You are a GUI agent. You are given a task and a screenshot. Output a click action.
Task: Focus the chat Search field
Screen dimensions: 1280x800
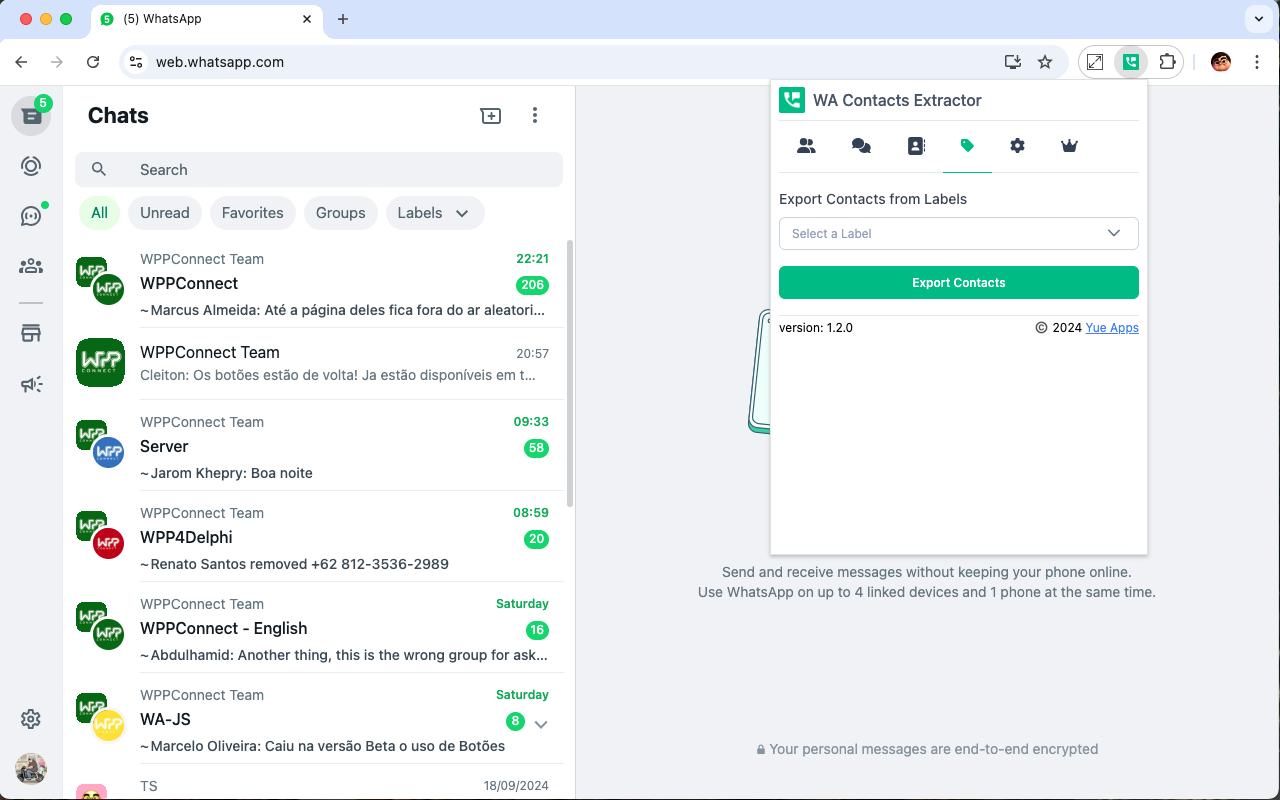(x=319, y=170)
